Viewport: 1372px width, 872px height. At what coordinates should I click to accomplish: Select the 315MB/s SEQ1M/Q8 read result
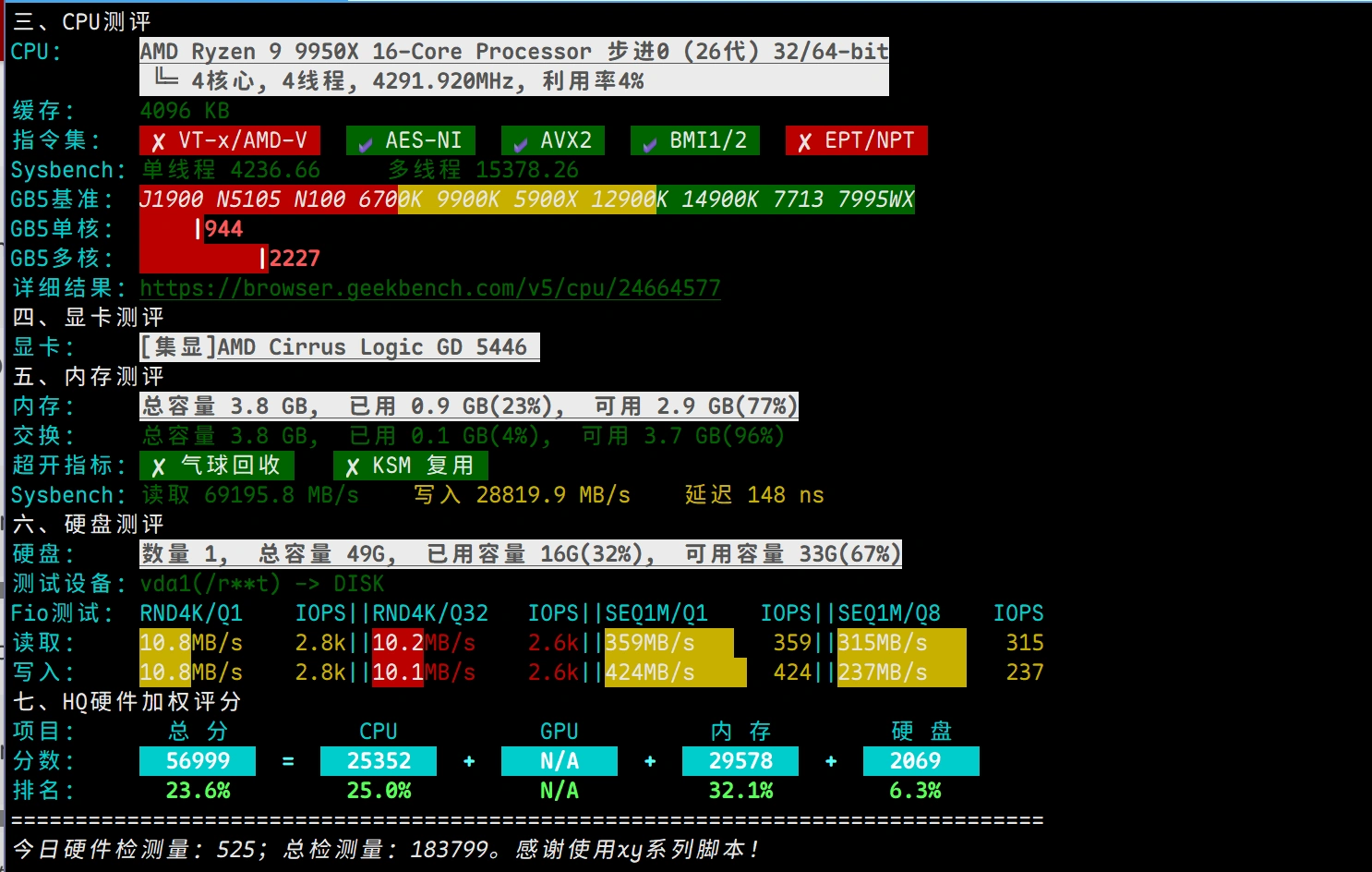tap(883, 643)
